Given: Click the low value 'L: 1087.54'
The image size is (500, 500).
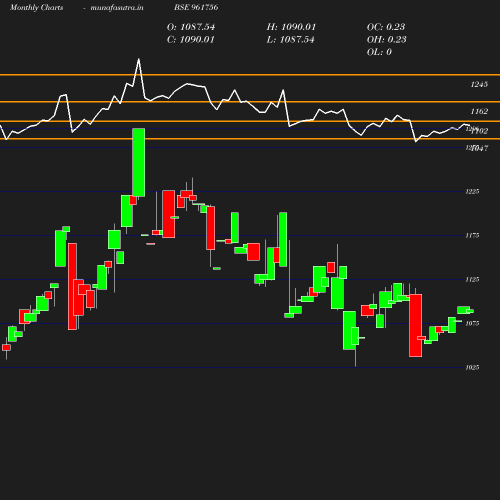Looking at the screenshot, I should [x=290, y=40].
